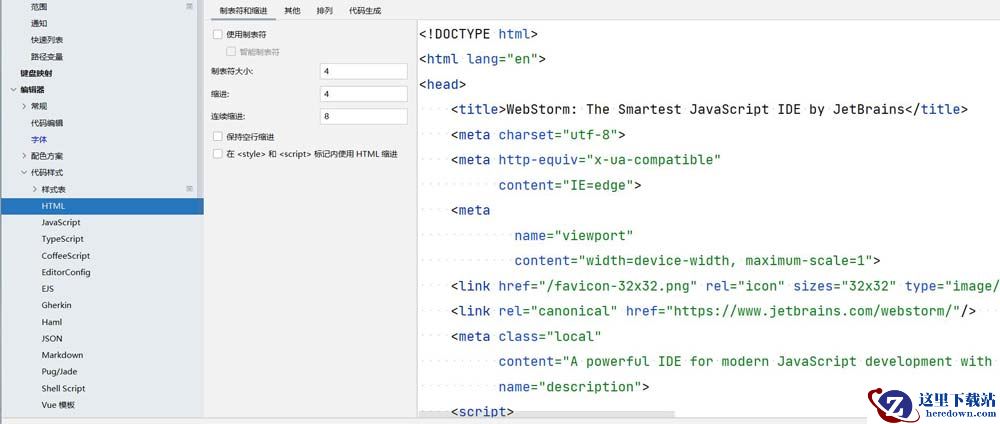The width and height of the screenshot is (1000, 424).
Task: Click the 缩进 value field
Action: [364, 94]
